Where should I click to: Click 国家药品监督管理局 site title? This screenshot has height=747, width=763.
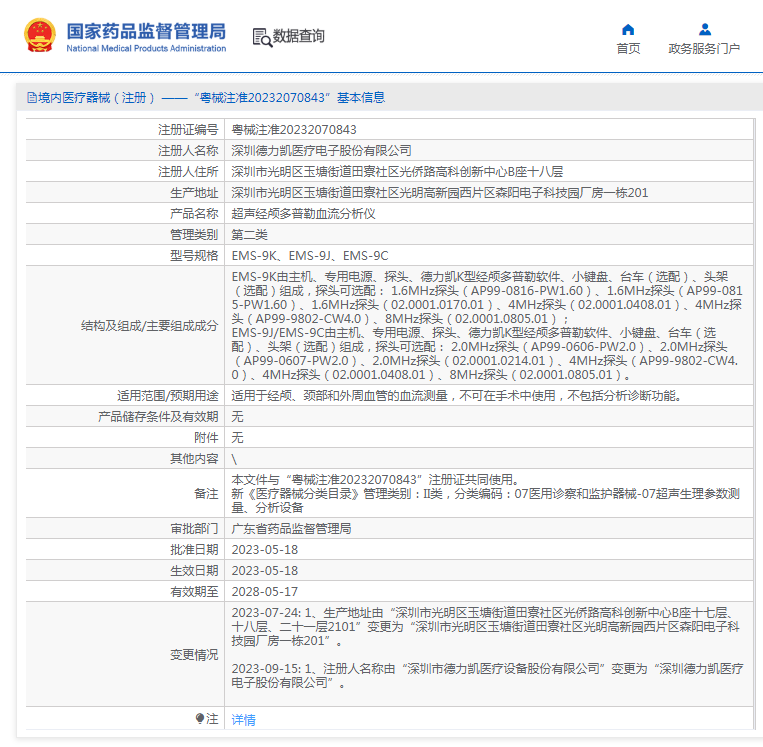click(x=146, y=30)
